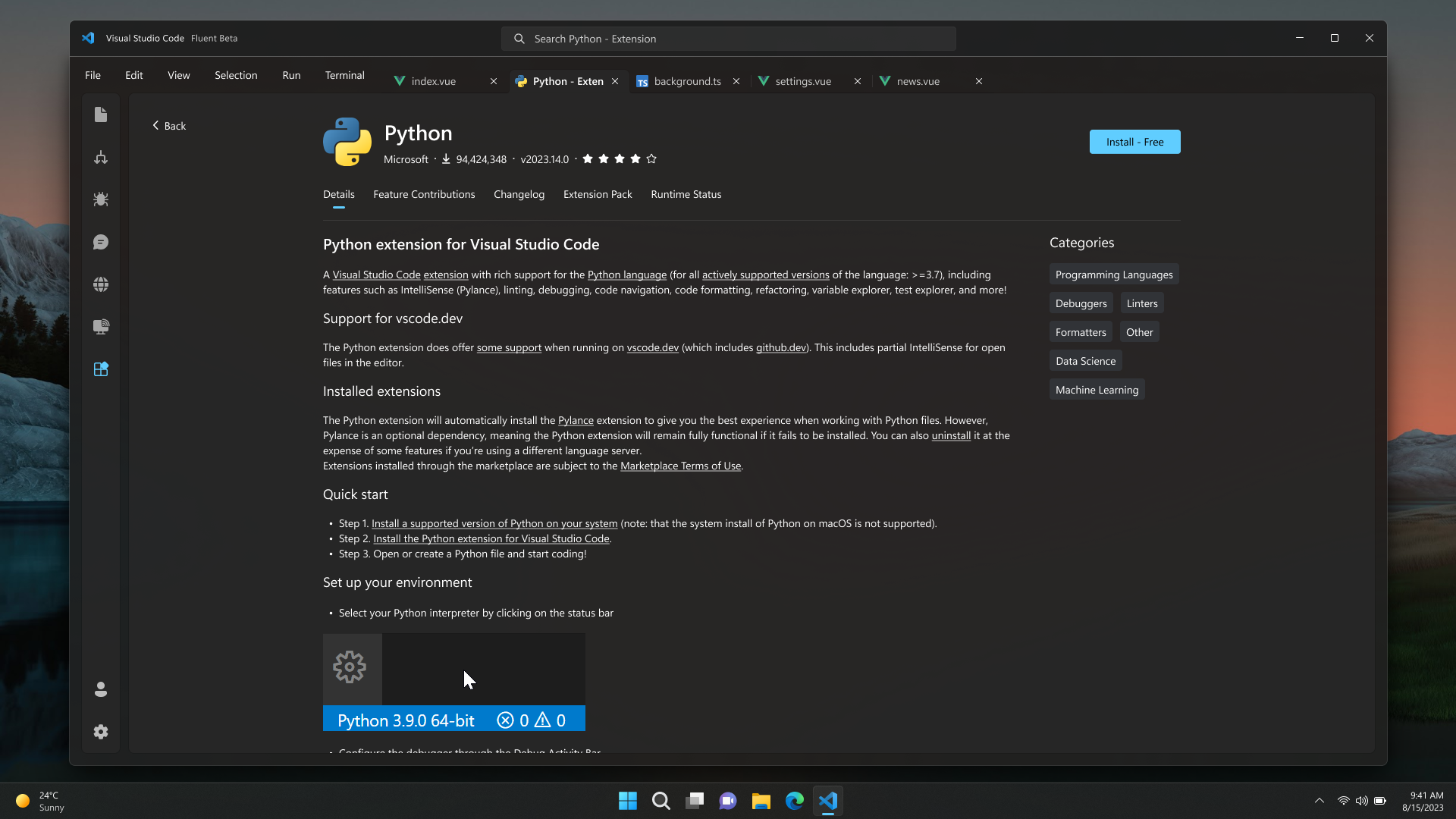Click the Other category tag
The width and height of the screenshot is (1456, 819).
pyautogui.click(x=1139, y=332)
